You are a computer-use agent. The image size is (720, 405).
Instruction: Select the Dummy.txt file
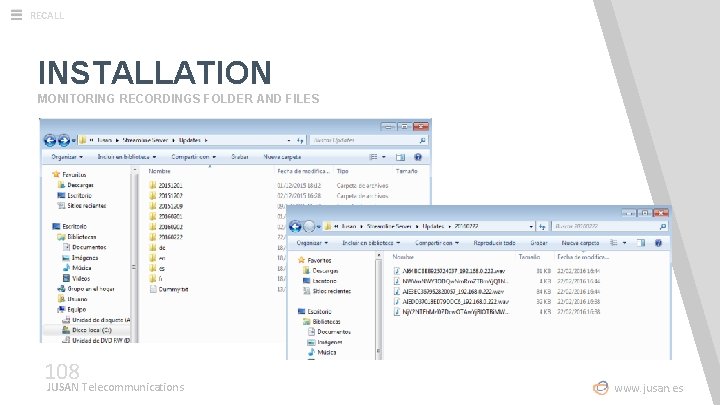169,289
